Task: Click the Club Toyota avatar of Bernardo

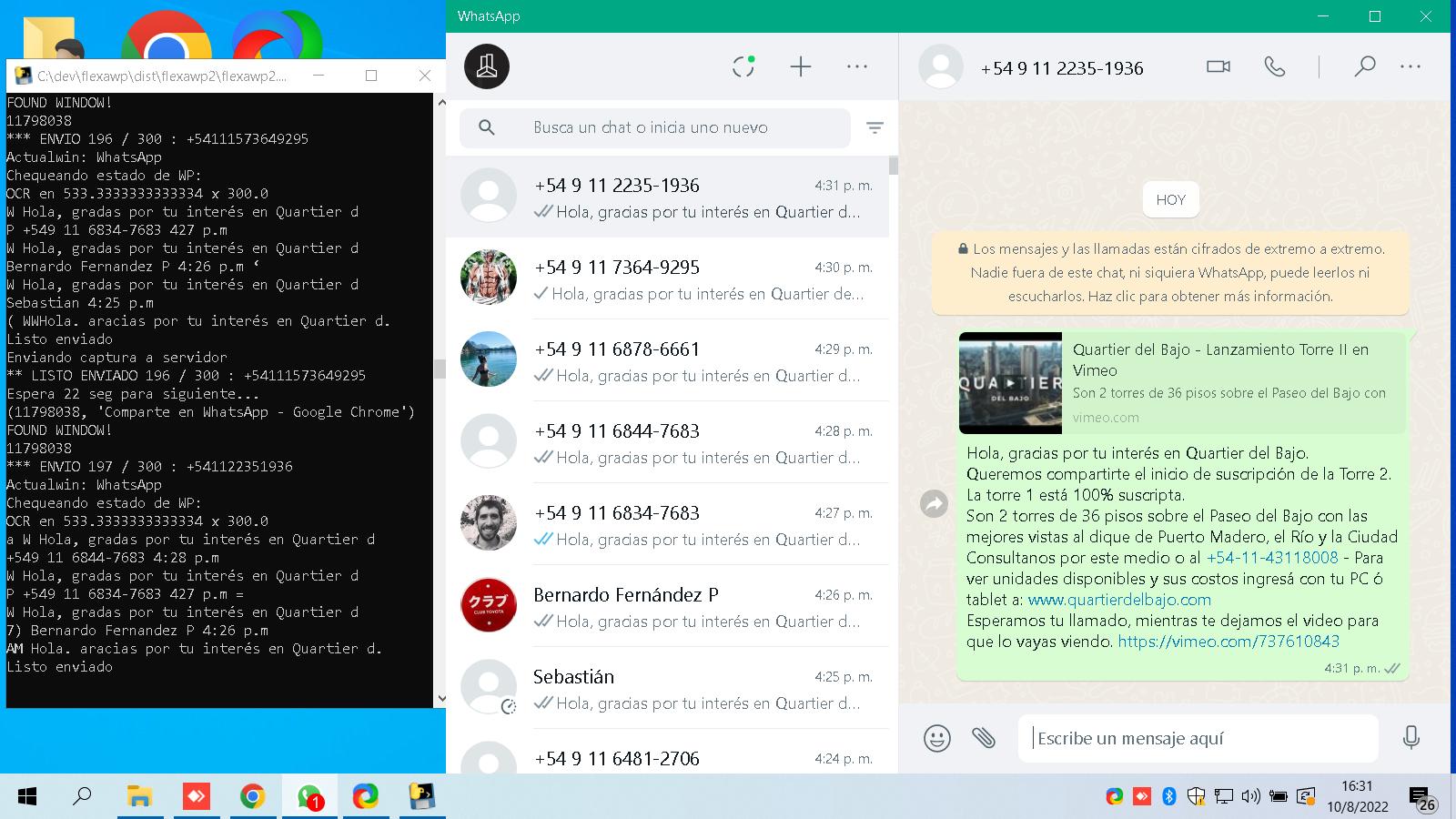Action: (489, 605)
